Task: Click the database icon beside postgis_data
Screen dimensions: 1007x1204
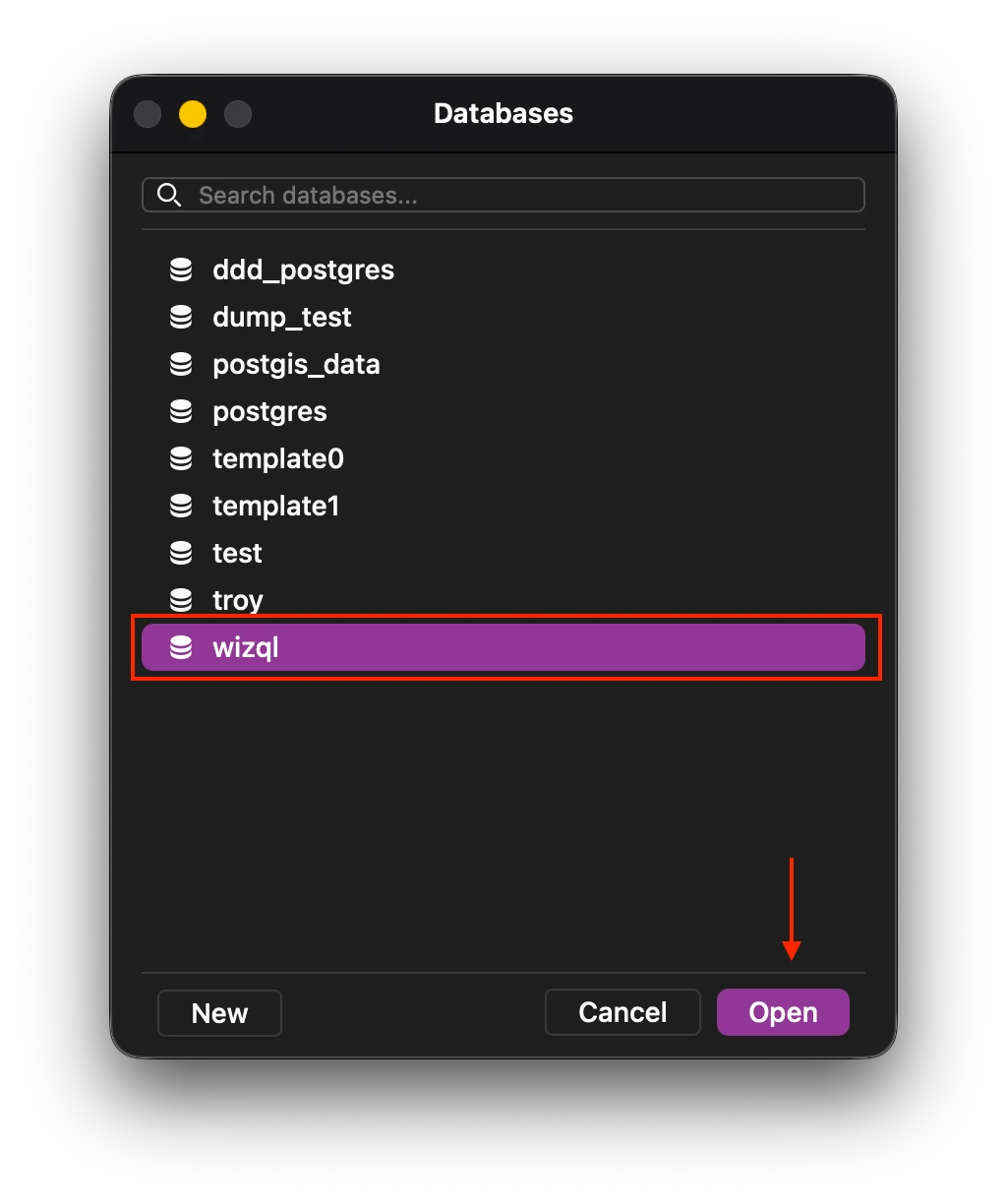Action: 182,363
